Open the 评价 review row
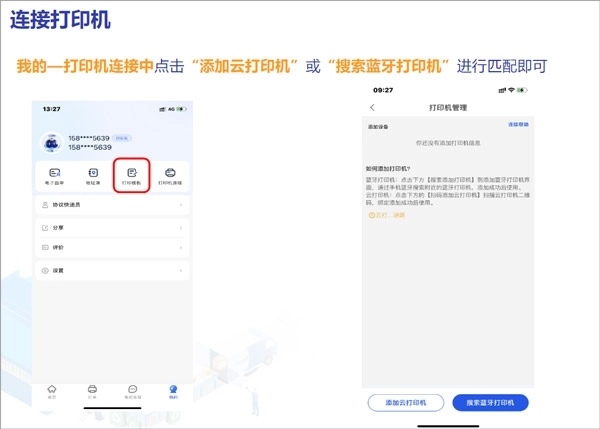This screenshot has width=600, height=429. click(x=112, y=246)
